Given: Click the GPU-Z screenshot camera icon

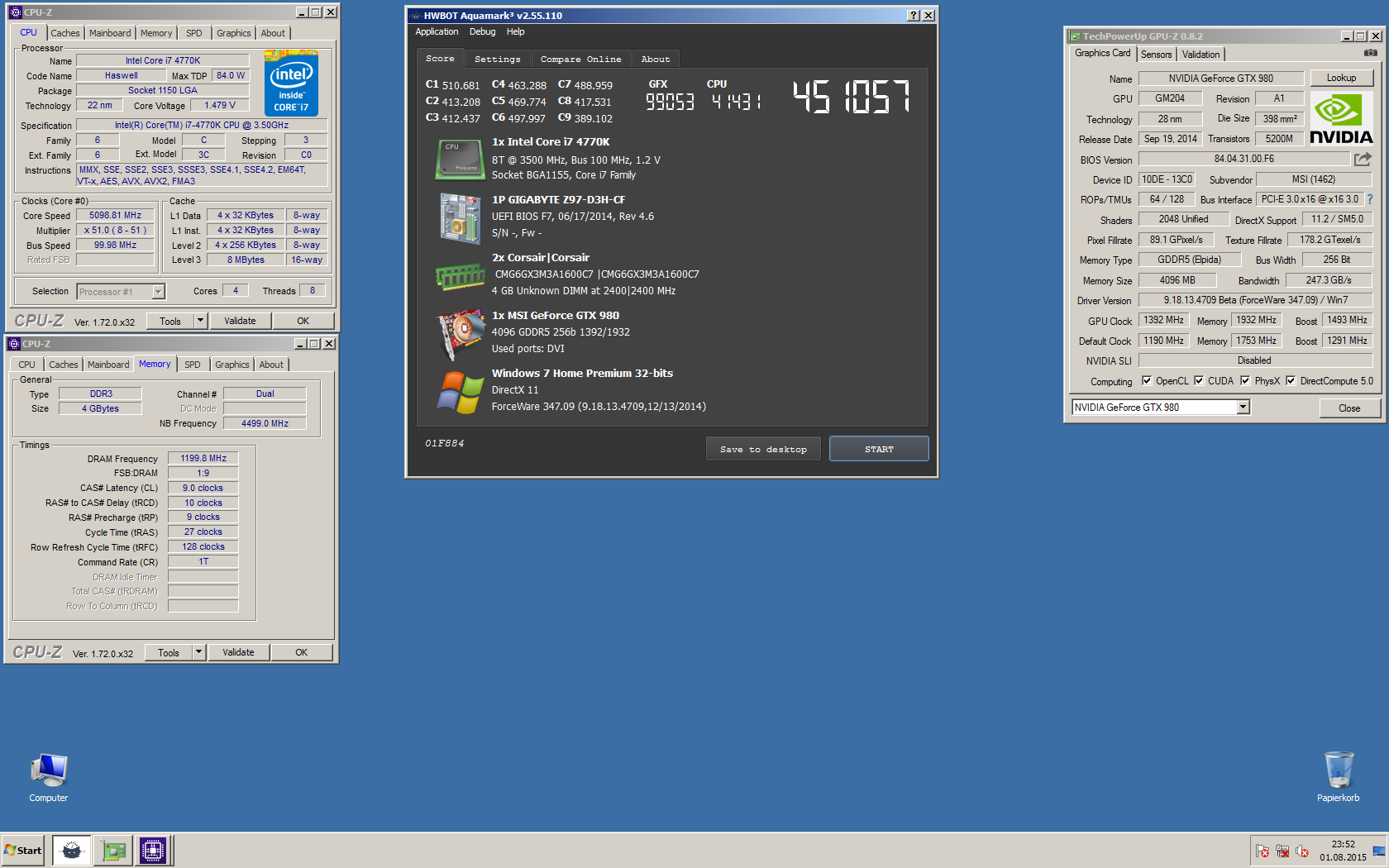Looking at the screenshot, I should coord(1370,53).
